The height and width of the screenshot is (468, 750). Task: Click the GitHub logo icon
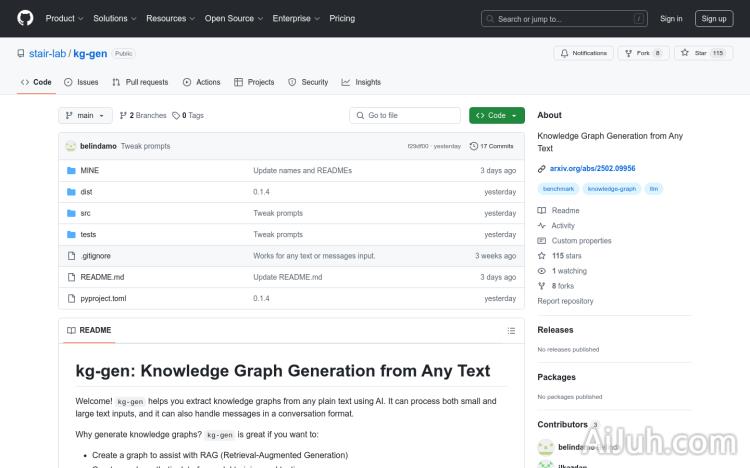pos(25,18)
